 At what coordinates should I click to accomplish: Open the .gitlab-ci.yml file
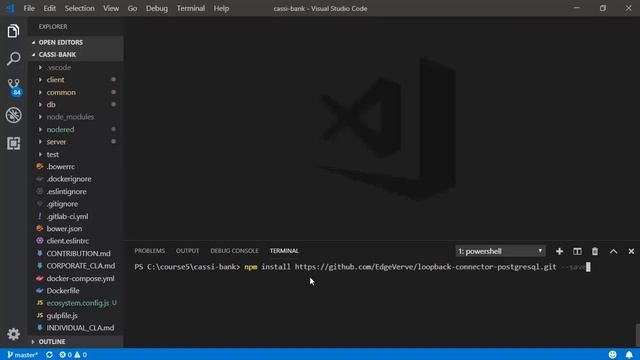(x=76, y=216)
